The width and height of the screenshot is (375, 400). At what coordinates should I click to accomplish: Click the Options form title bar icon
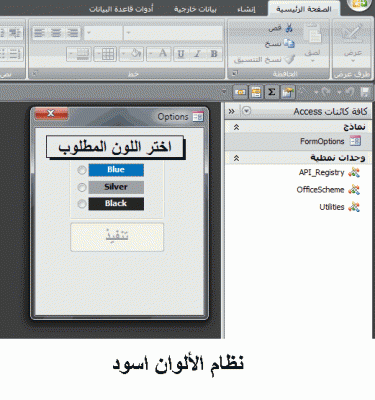[198, 117]
